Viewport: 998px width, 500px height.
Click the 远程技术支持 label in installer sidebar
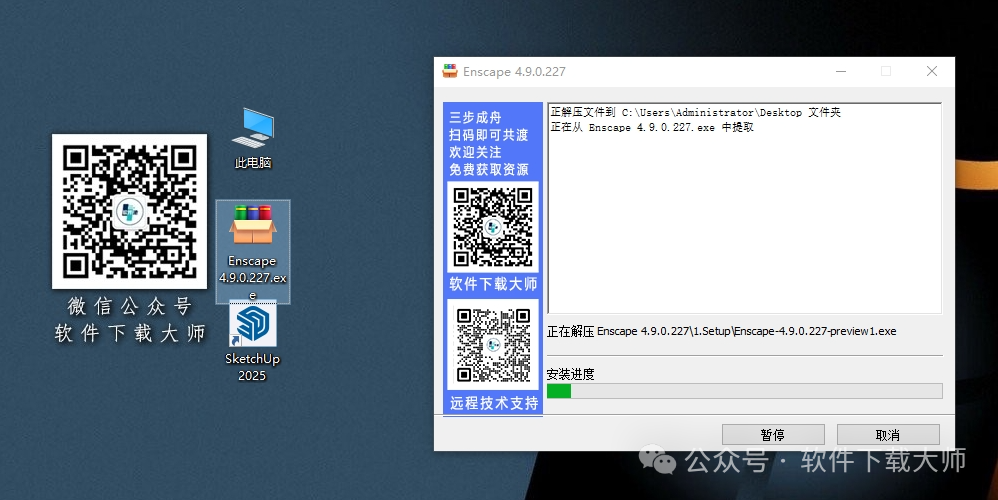[494, 403]
